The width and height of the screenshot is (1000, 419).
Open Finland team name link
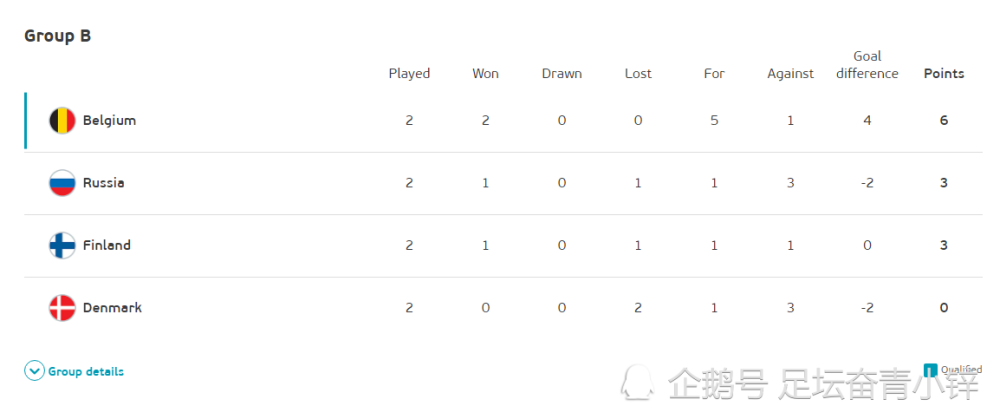107,246
